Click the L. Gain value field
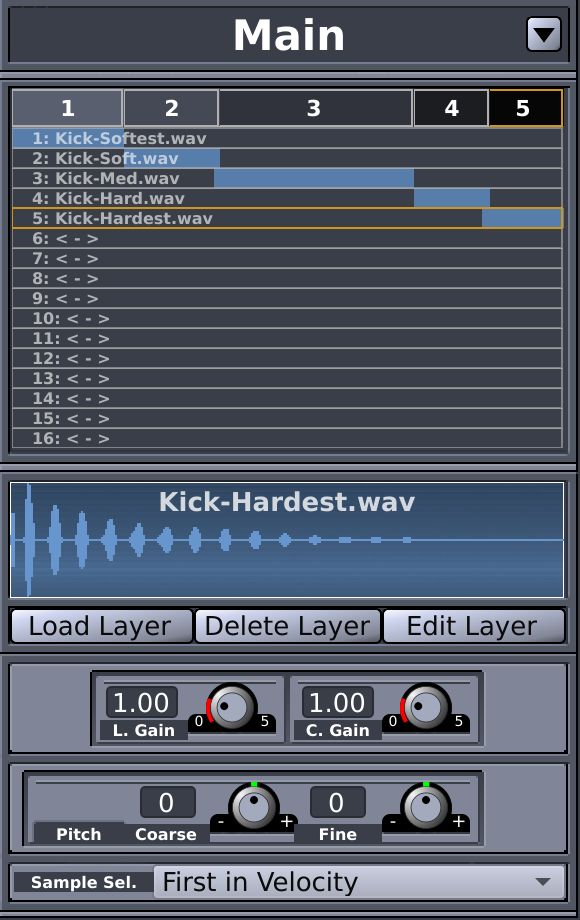The width and height of the screenshot is (580, 920). pos(141,702)
